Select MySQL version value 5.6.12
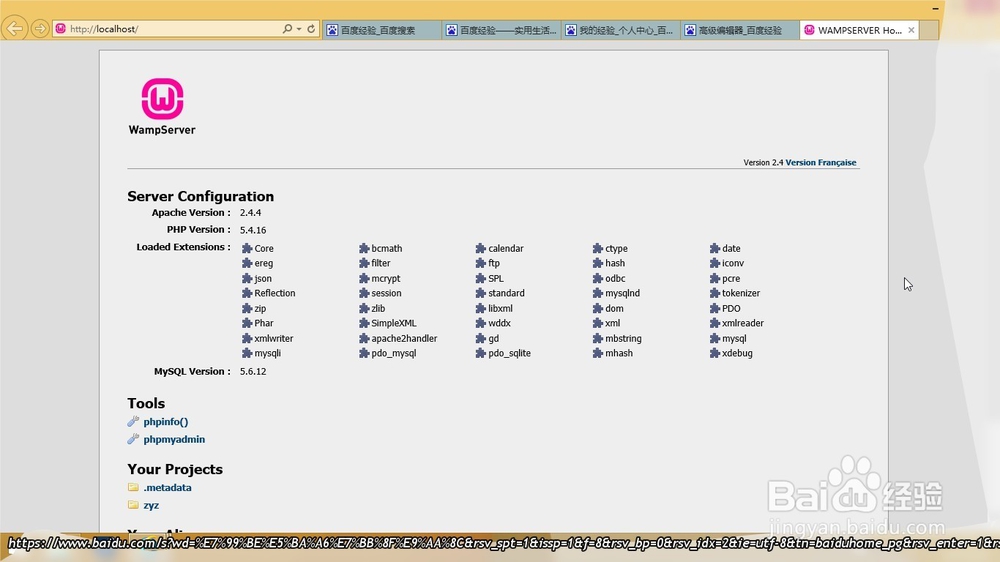This screenshot has height=562, width=1000. (253, 371)
